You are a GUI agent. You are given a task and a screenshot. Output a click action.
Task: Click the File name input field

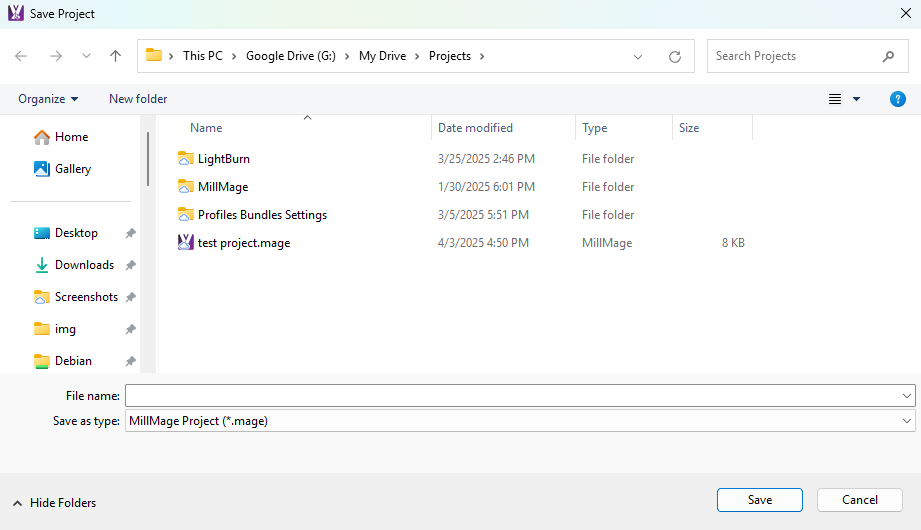pyautogui.click(x=510, y=396)
